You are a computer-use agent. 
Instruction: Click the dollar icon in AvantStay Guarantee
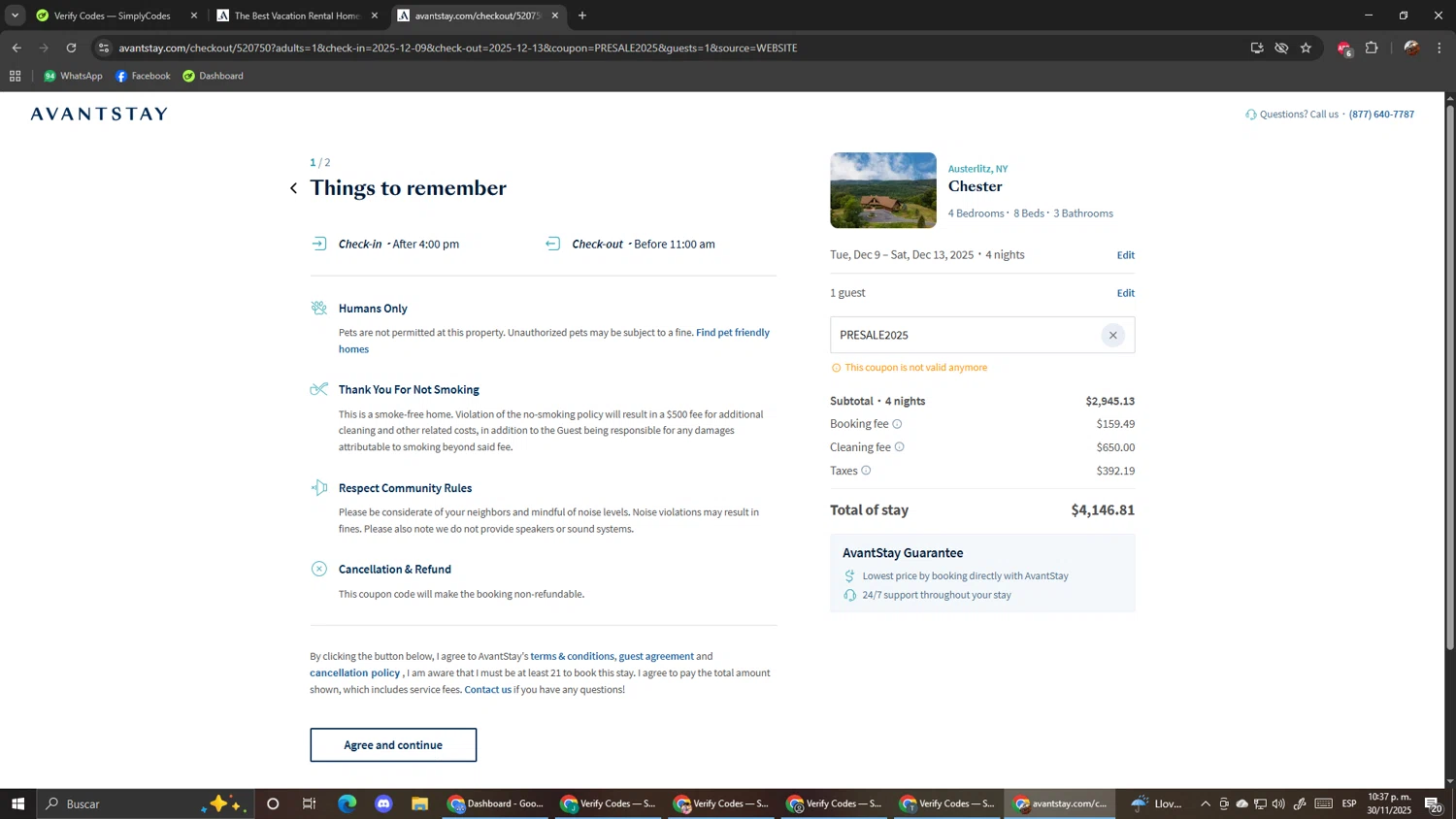coord(849,576)
